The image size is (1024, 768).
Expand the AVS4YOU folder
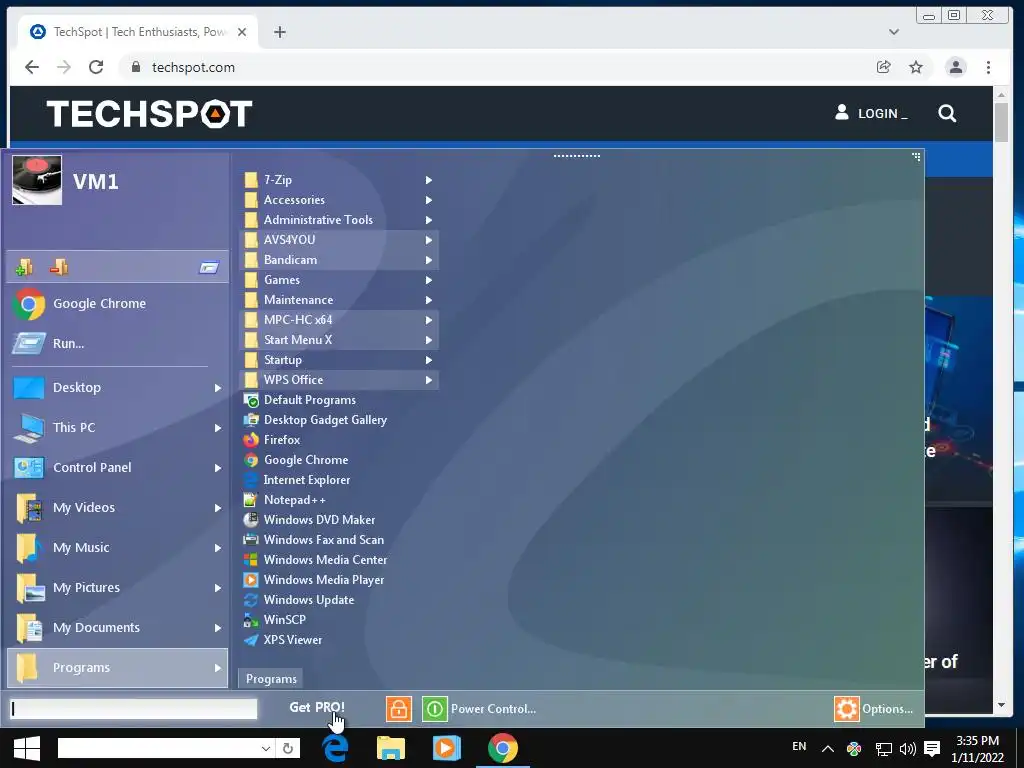click(339, 240)
